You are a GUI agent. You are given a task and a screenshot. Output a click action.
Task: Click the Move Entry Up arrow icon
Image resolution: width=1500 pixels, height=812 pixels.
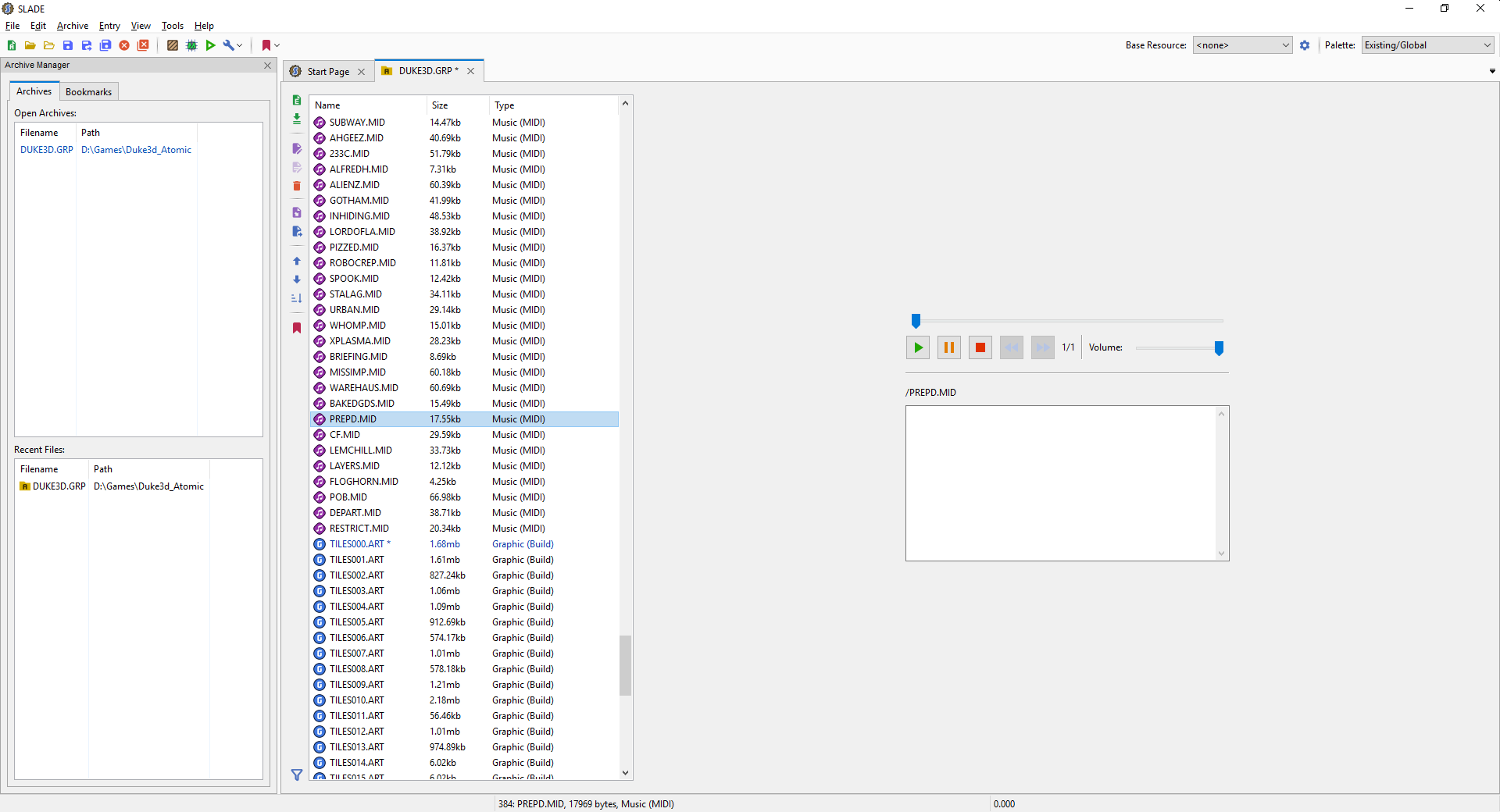[x=297, y=262]
